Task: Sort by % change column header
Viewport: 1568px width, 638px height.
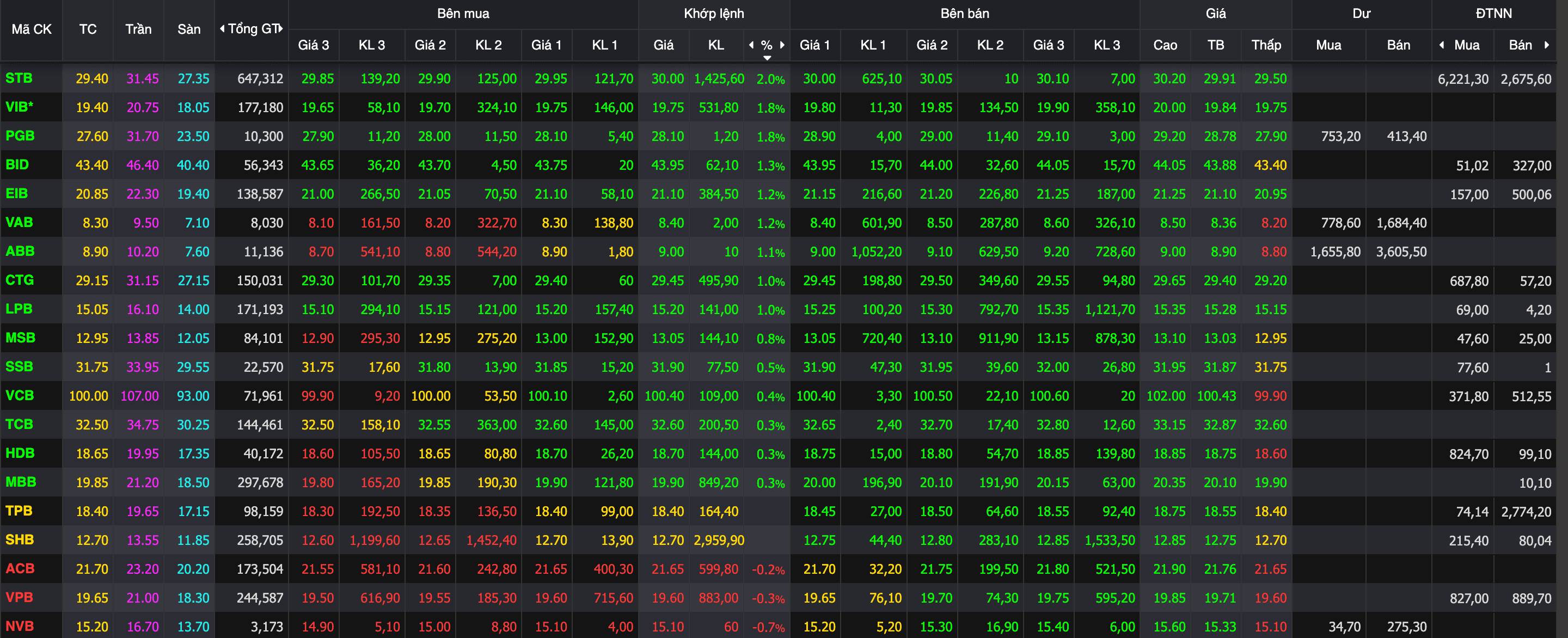Action: pos(767,45)
